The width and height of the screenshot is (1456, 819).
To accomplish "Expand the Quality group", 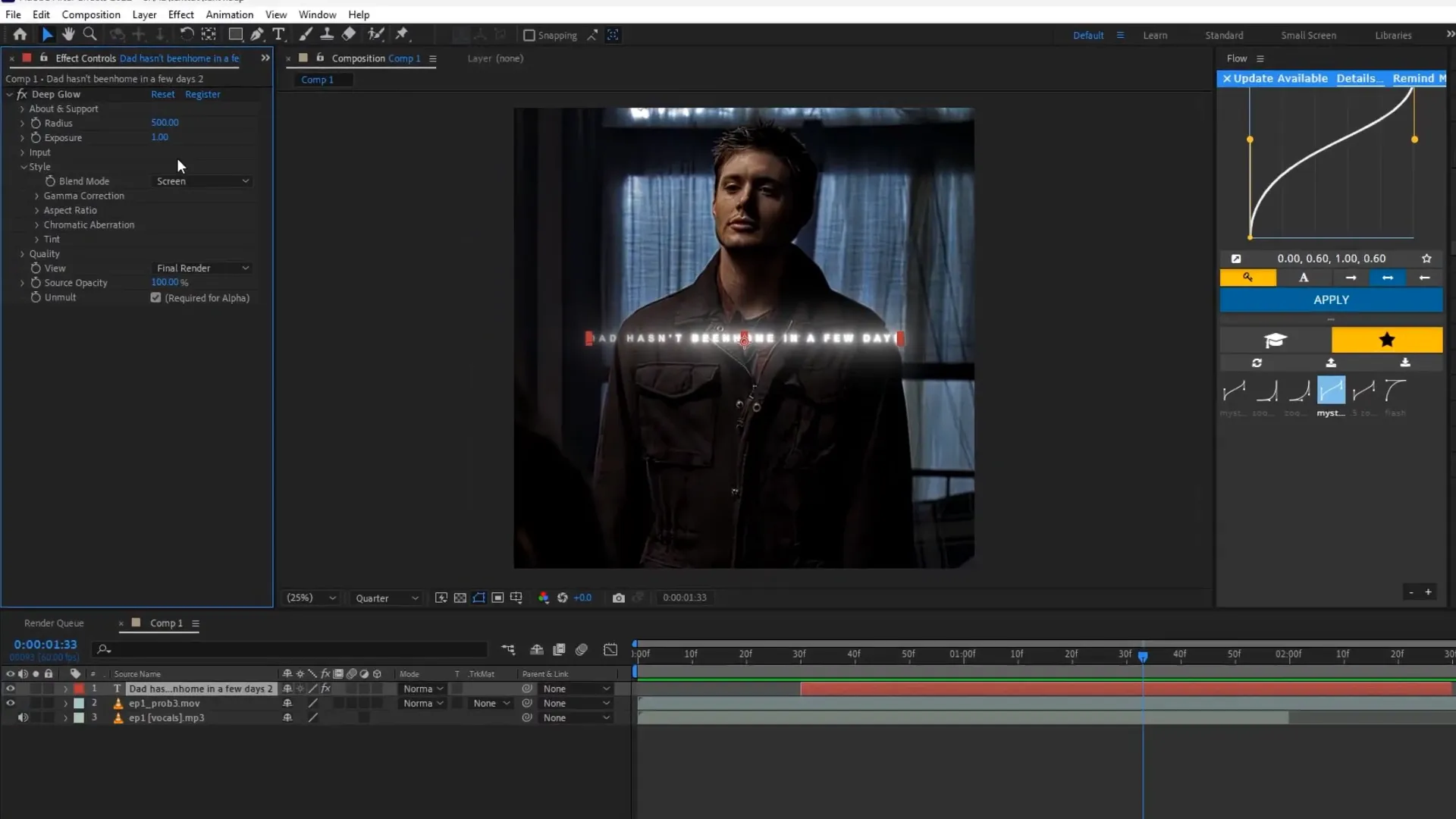I will click(22, 253).
